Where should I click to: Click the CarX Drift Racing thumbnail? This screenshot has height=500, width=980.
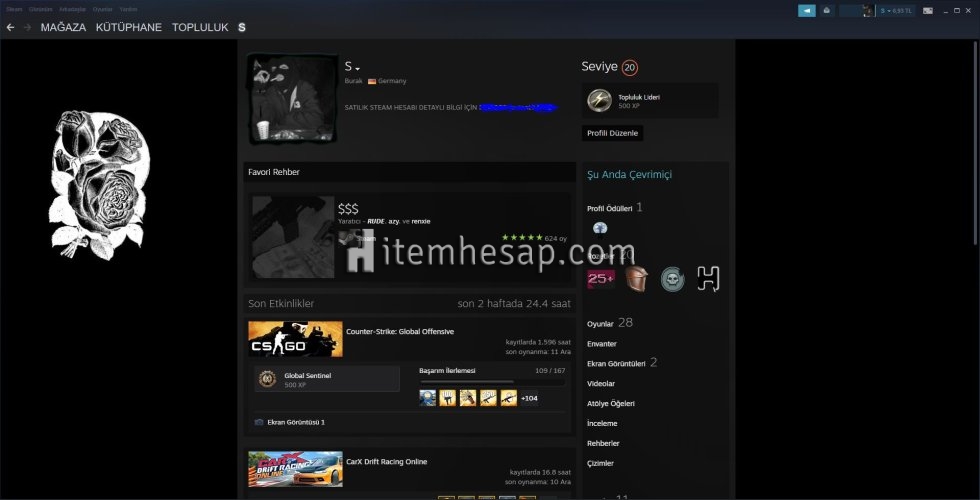(x=295, y=469)
